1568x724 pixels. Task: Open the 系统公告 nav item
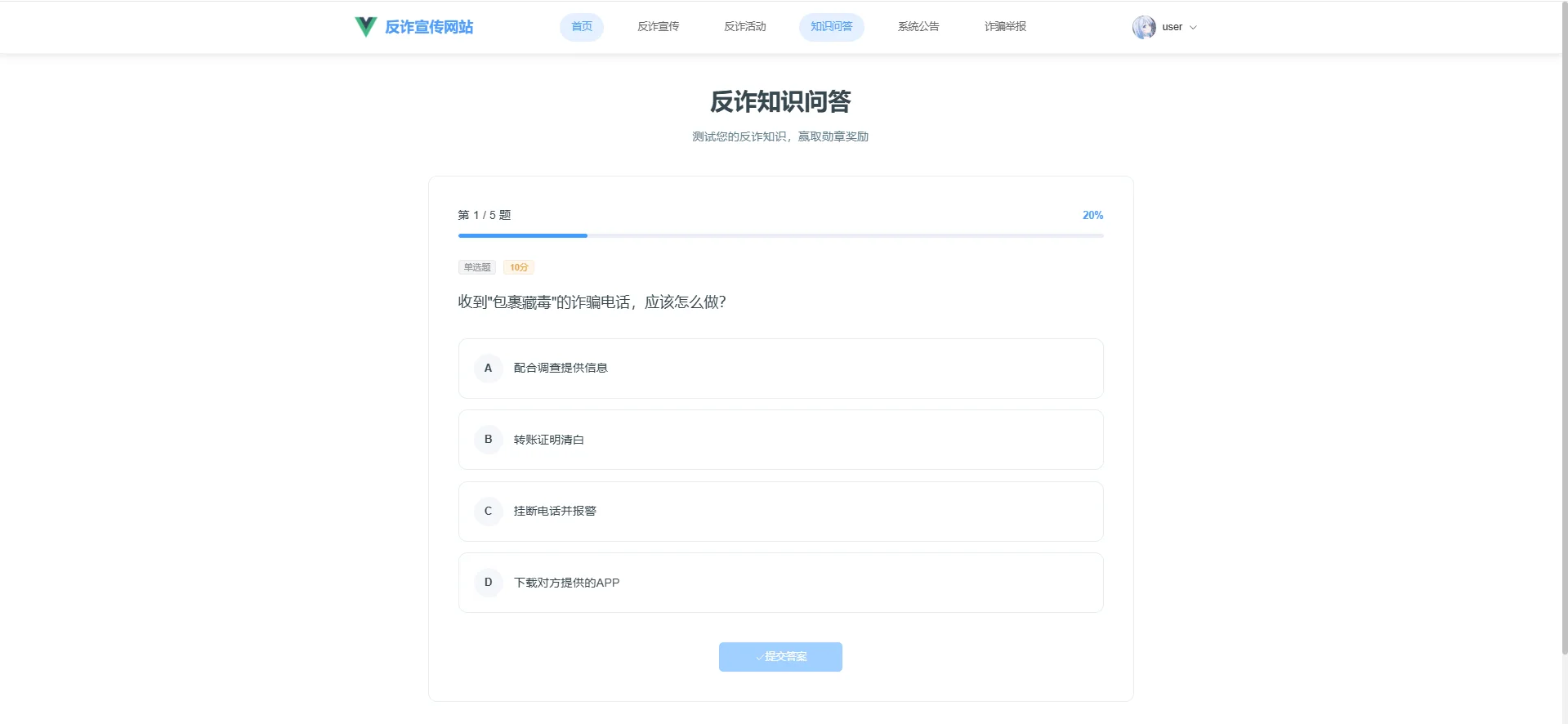(918, 27)
